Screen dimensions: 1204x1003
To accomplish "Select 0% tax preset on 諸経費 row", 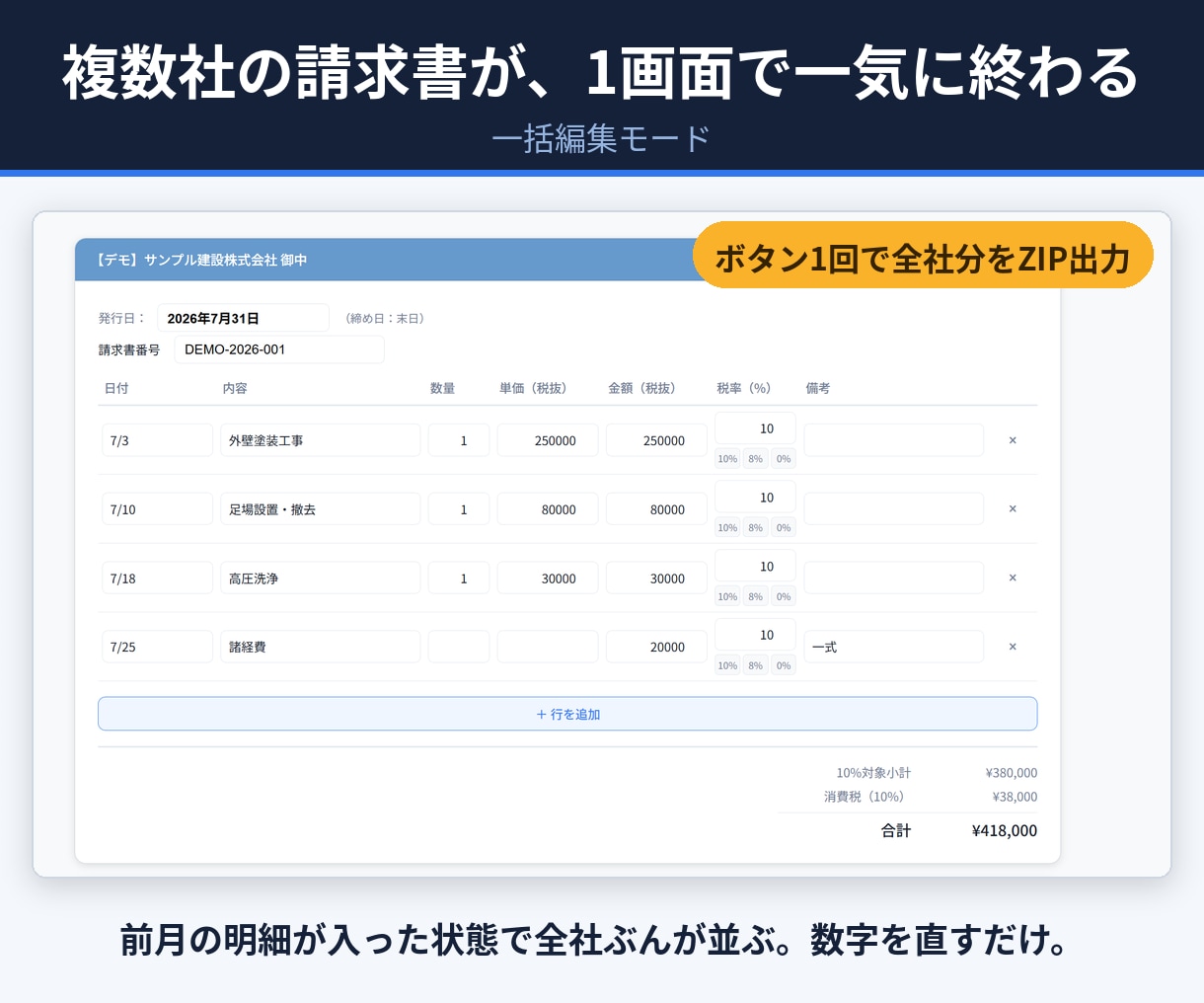I will pyautogui.click(x=784, y=666).
